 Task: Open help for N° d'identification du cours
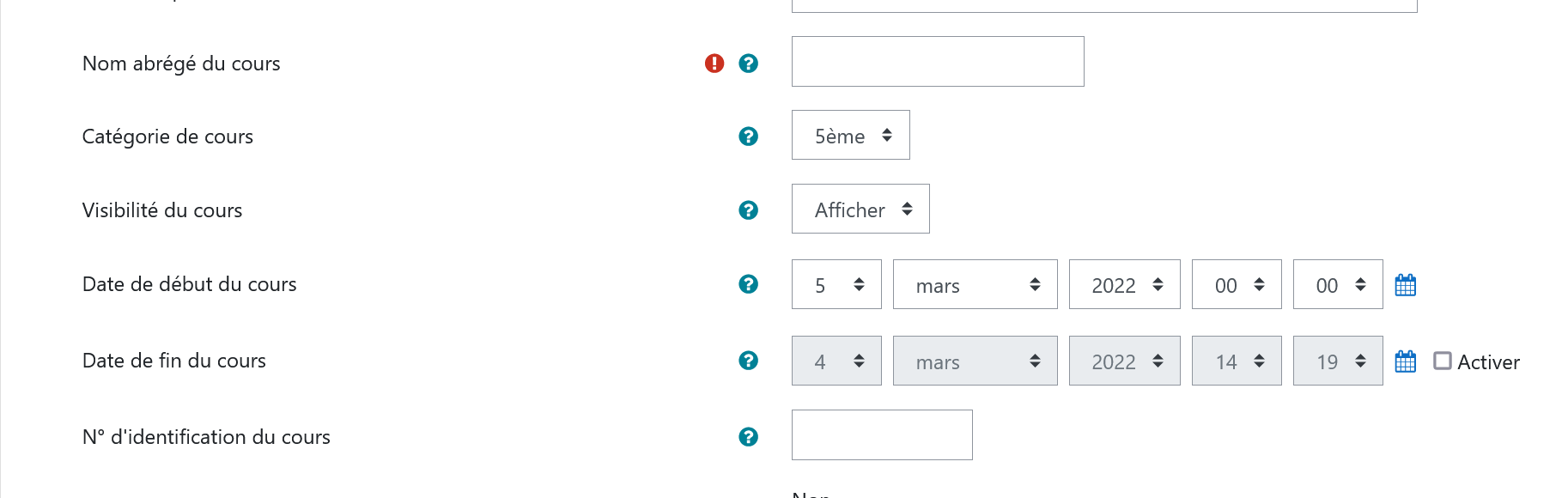[748, 437]
